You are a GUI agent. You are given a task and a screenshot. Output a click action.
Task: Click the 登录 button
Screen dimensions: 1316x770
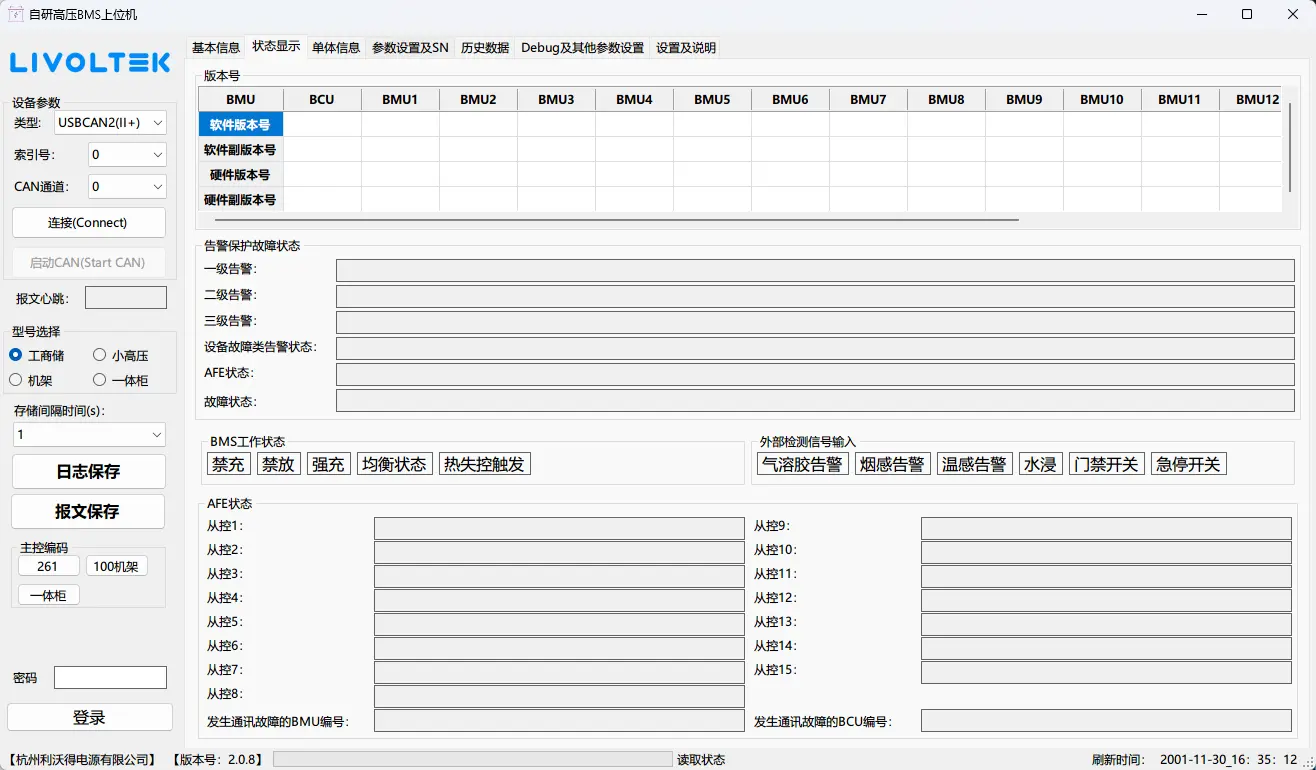click(x=89, y=717)
